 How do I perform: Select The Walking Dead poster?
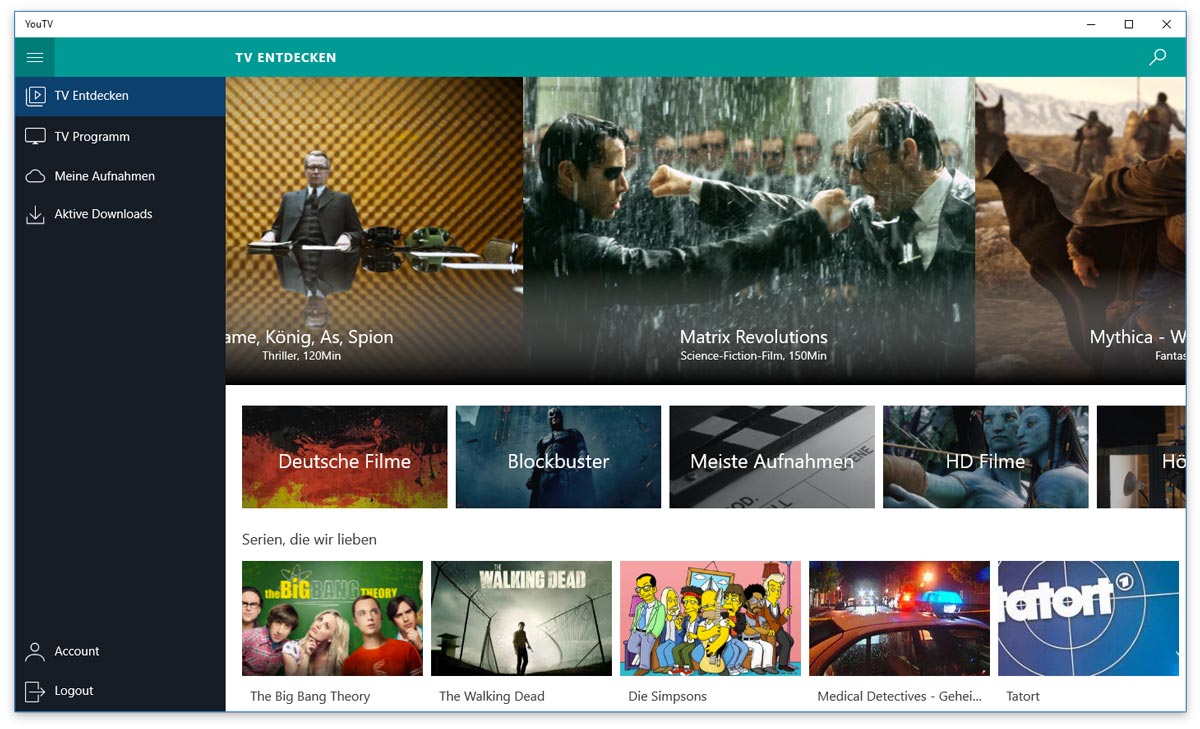click(521, 618)
